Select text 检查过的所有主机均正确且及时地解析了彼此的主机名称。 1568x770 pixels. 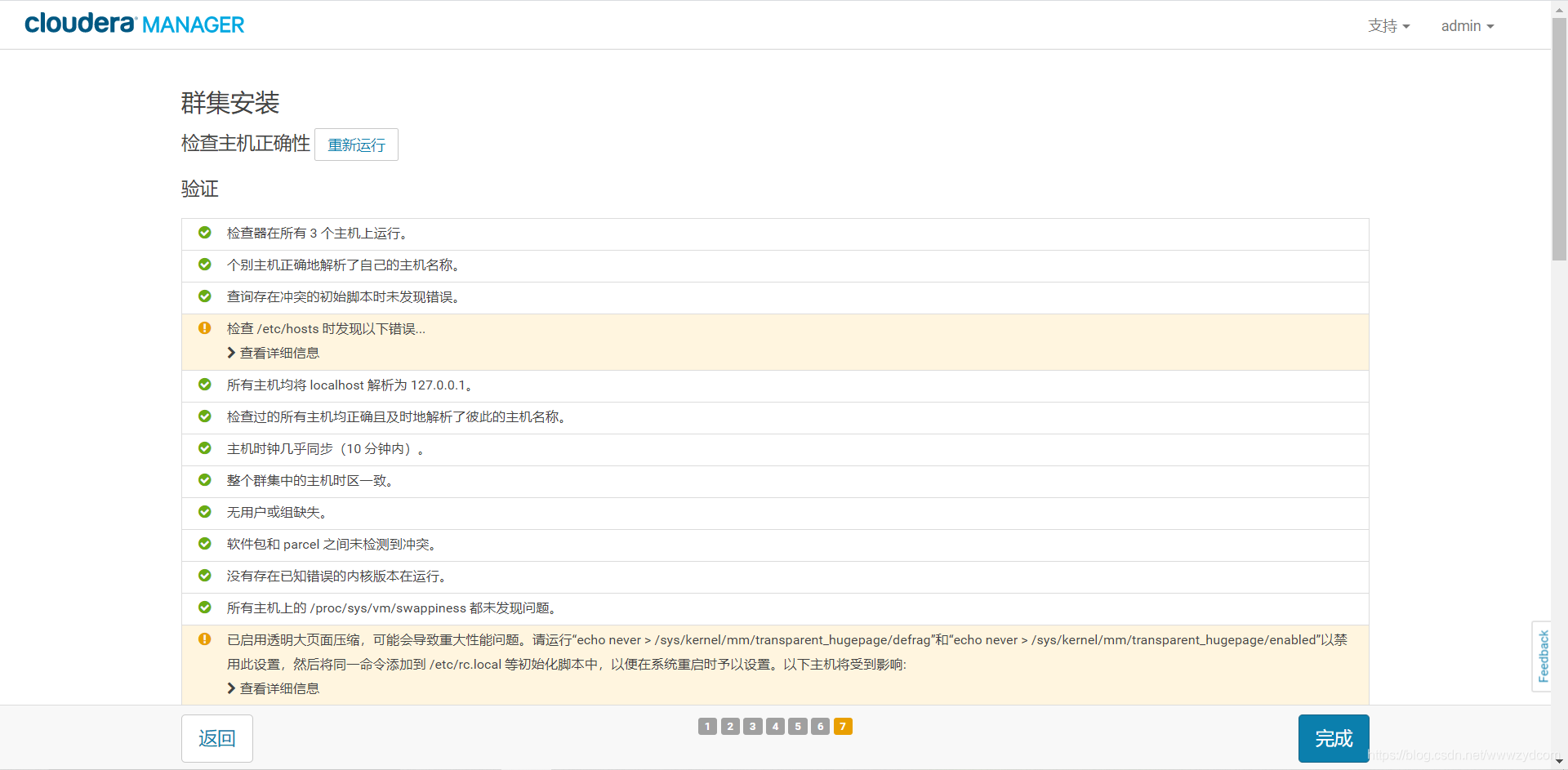pos(398,417)
